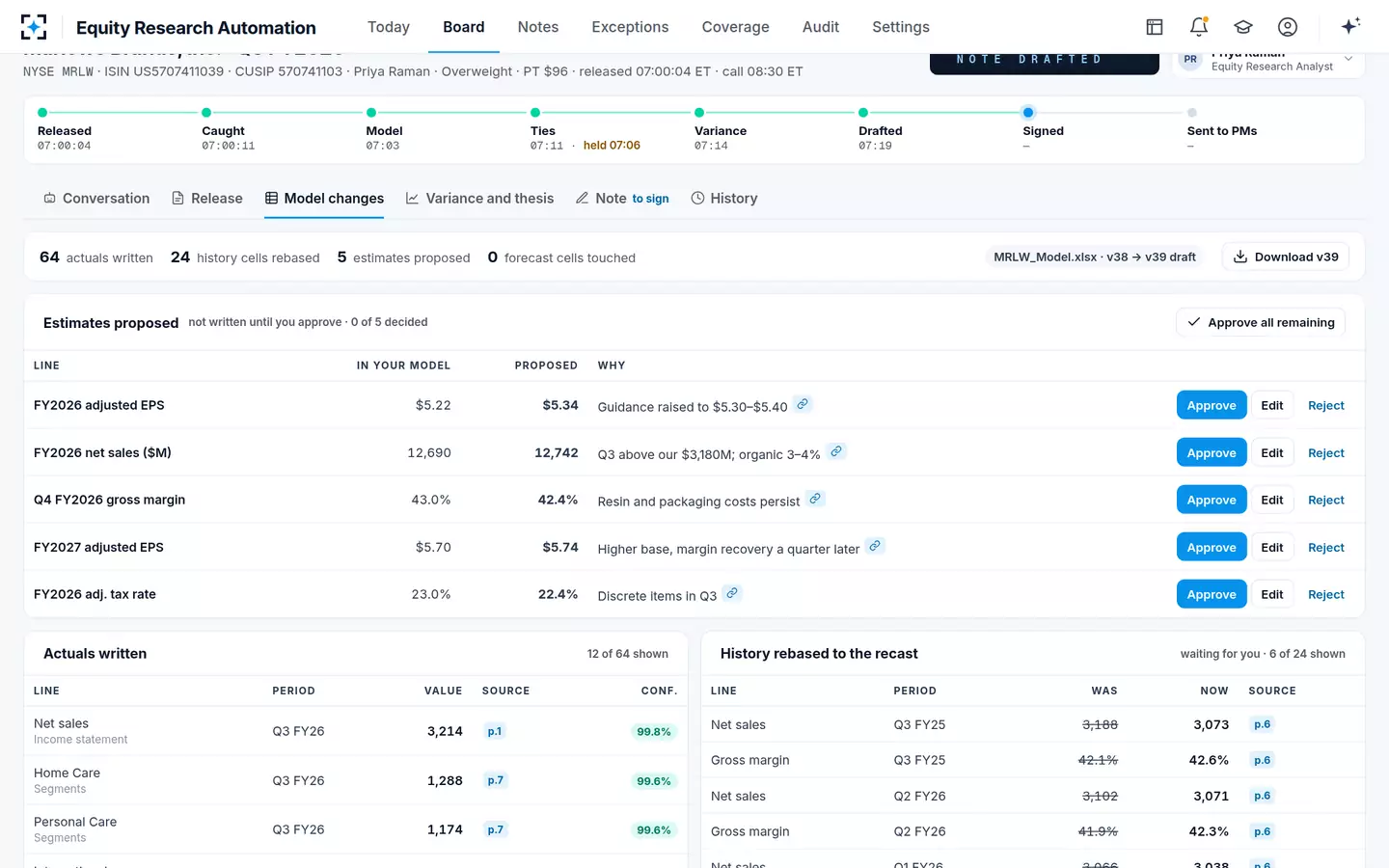Open source link icon for FY2026 net sales
The height and width of the screenshot is (868, 1389).
point(836,451)
